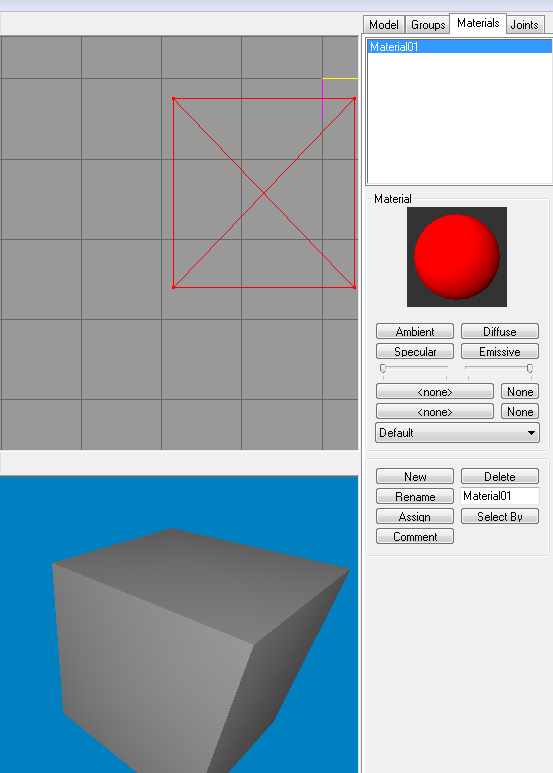The image size is (553, 773).
Task: Click the Emissive color button
Action: (500, 351)
